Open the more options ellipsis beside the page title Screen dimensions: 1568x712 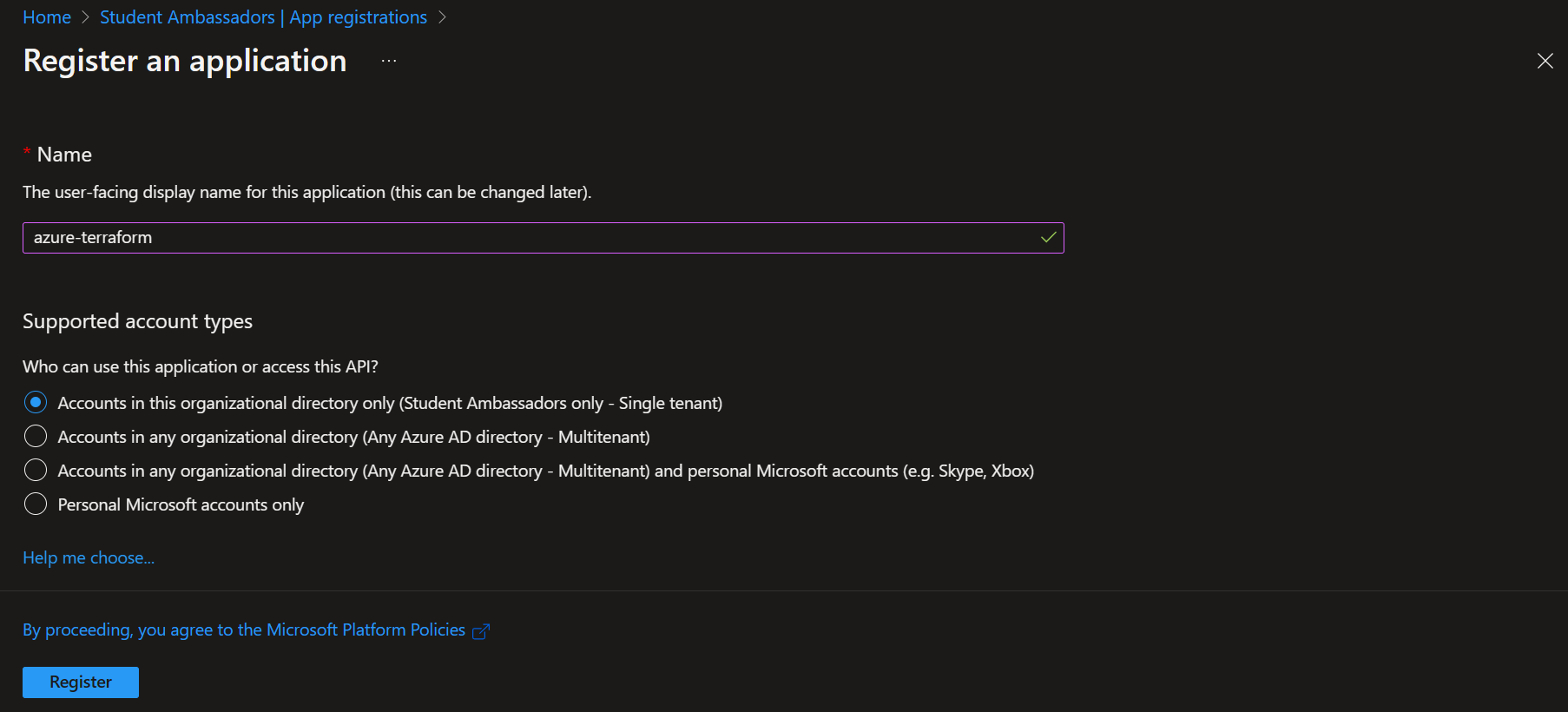389,61
